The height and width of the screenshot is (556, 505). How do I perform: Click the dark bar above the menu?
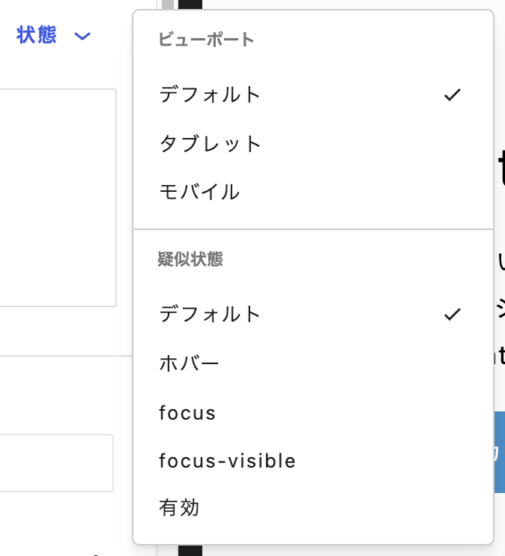click(190, 5)
